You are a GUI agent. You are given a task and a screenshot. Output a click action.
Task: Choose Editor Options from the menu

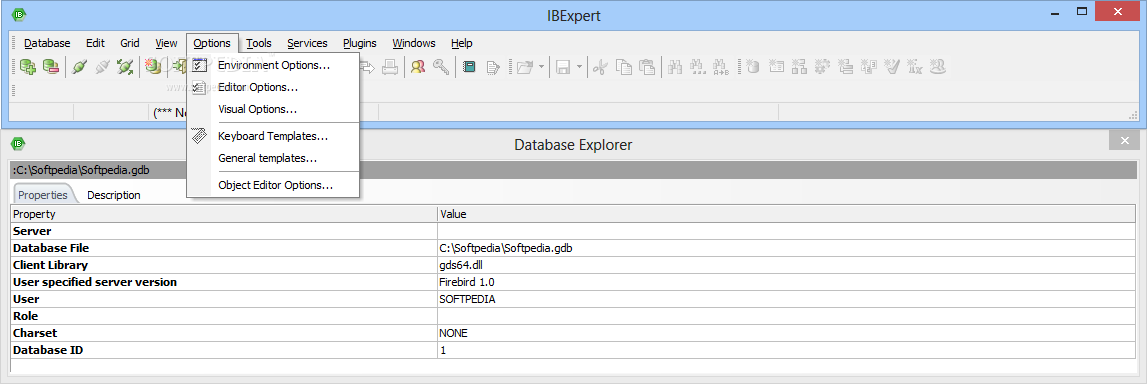[274, 87]
